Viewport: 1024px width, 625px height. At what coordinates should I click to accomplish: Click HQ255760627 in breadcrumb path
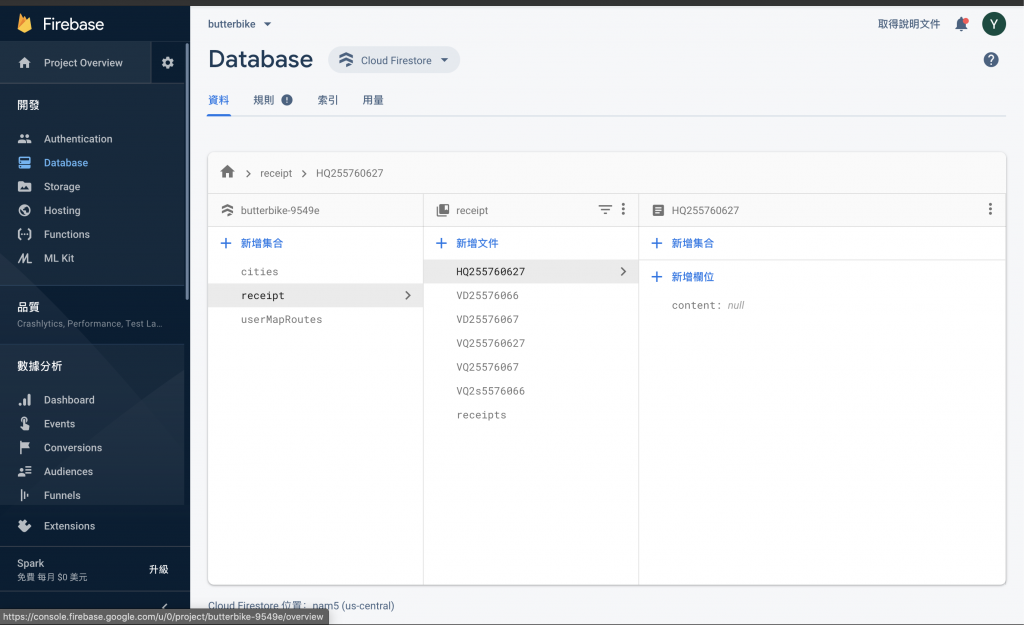(349, 173)
